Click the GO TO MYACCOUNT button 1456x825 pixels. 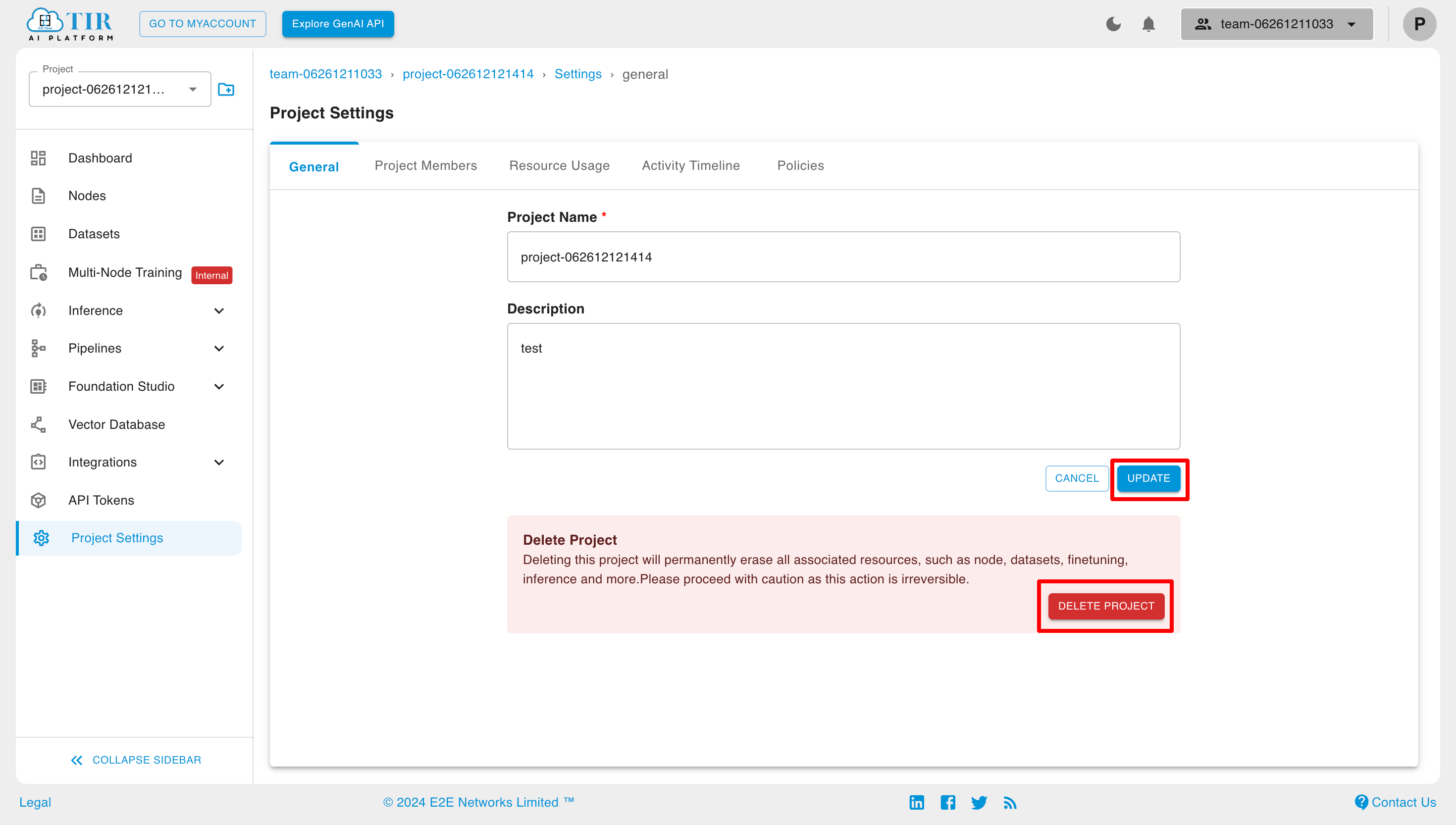tap(202, 24)
